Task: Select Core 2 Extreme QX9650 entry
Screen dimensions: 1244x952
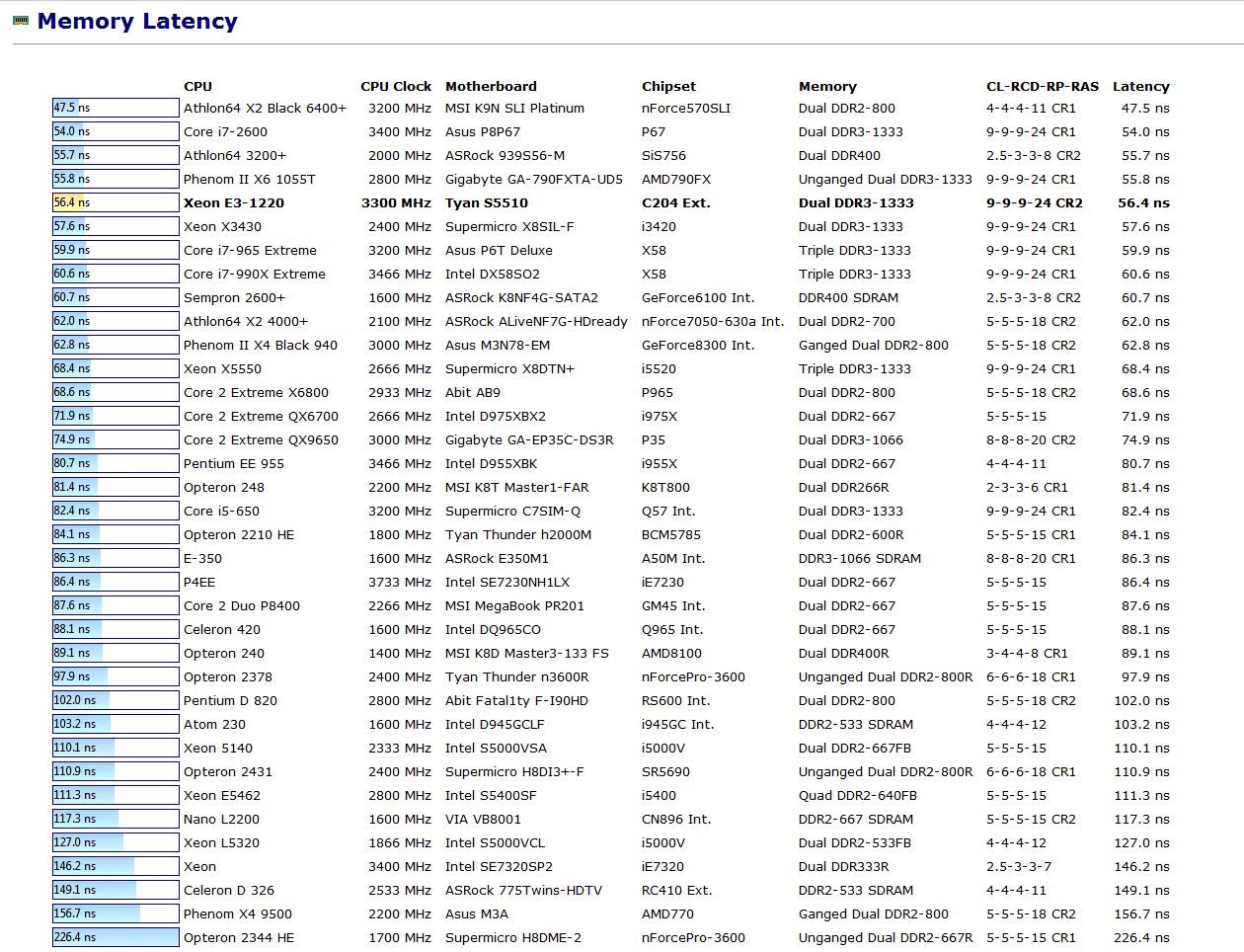Action: click(x=261, y=439)
